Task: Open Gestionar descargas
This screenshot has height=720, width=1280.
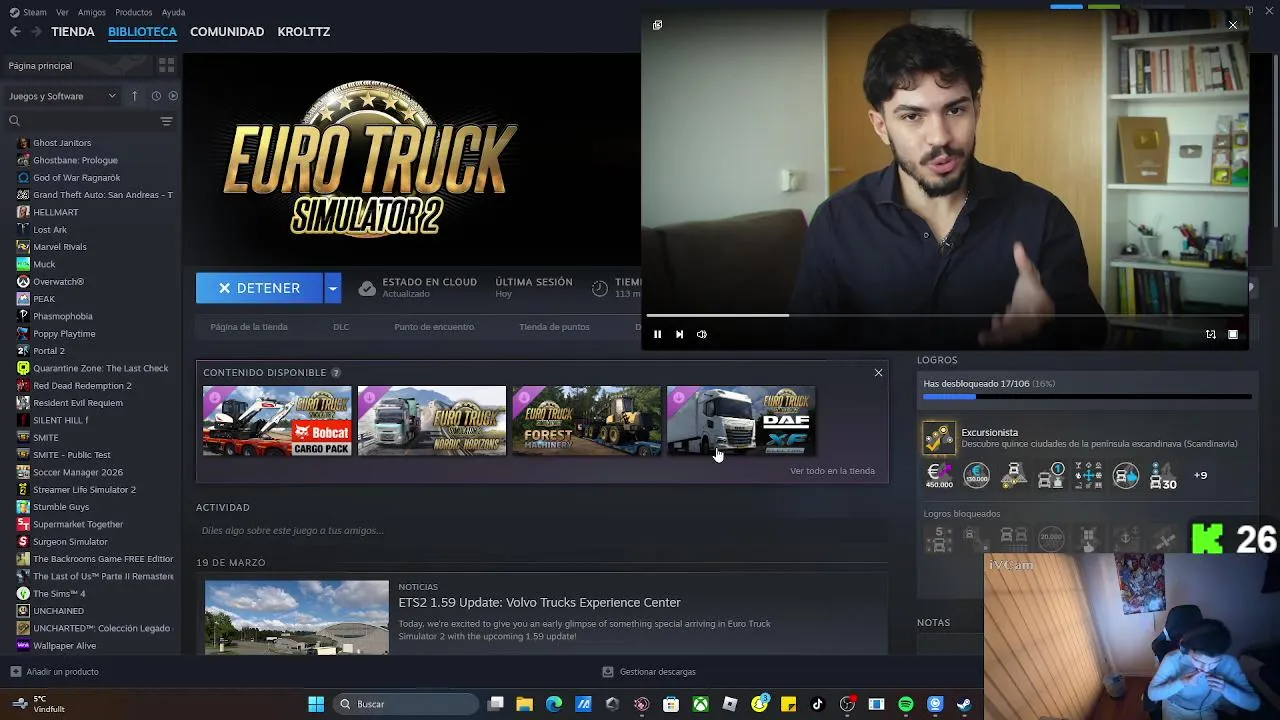Action: 649,672
